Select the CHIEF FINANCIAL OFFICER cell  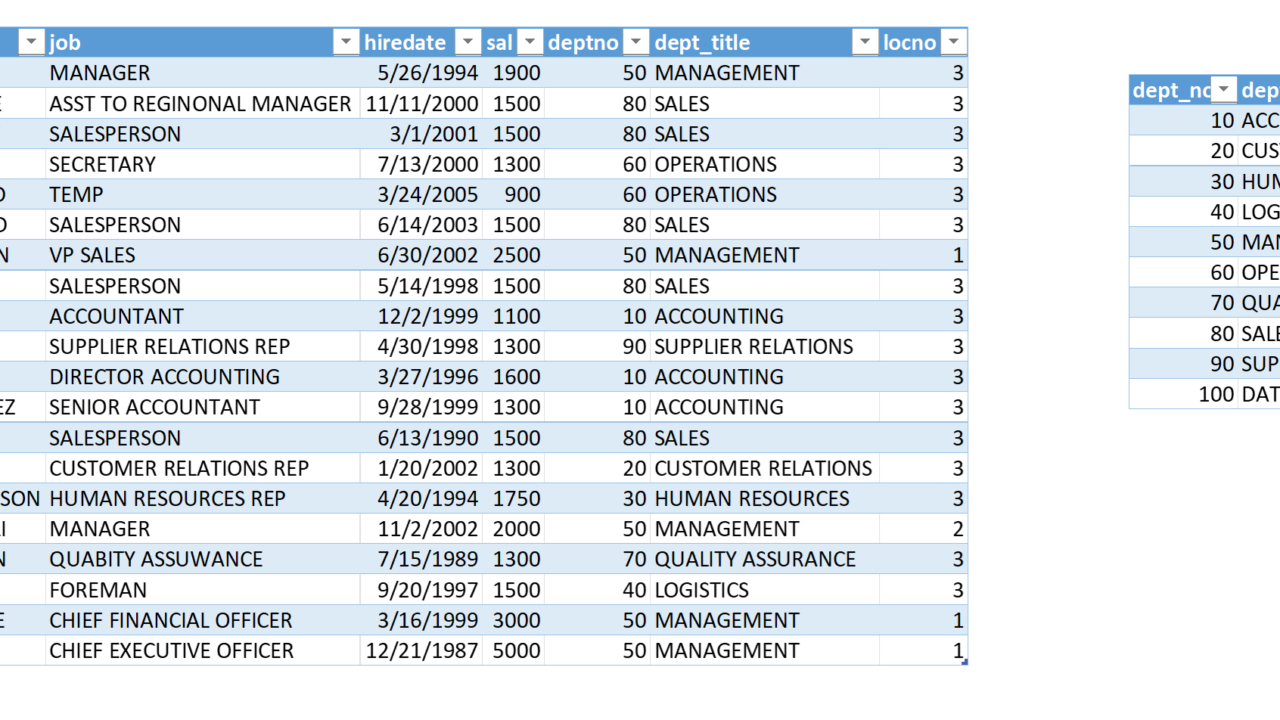[x=203, y=620]
